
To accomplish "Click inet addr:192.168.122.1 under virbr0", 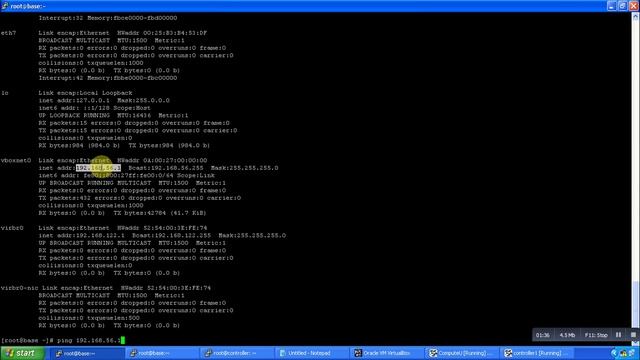I will point(82,236).
